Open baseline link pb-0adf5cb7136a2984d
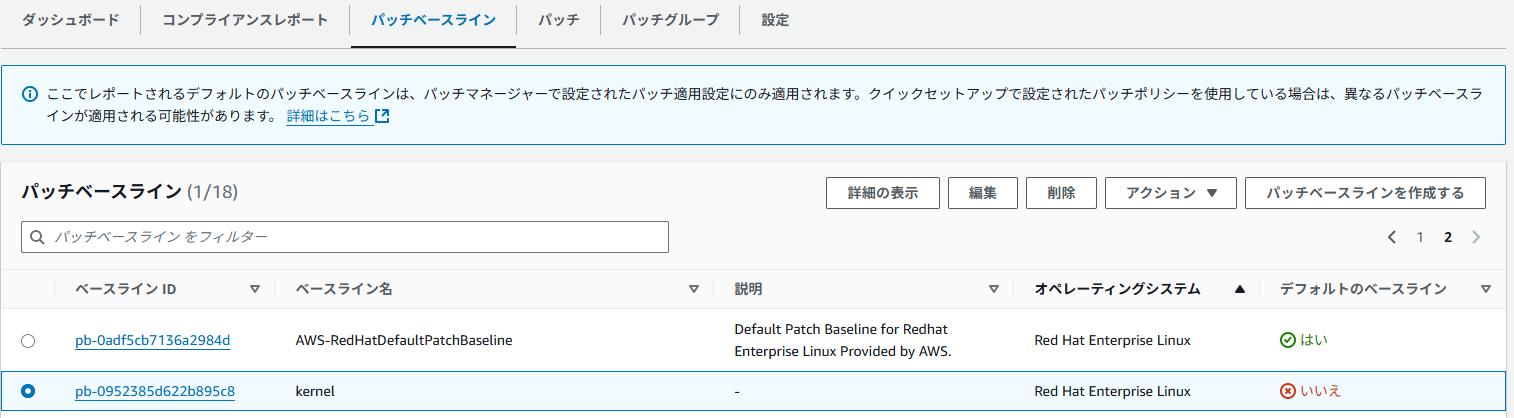1514x418 pixels. (x=153, y=340)
